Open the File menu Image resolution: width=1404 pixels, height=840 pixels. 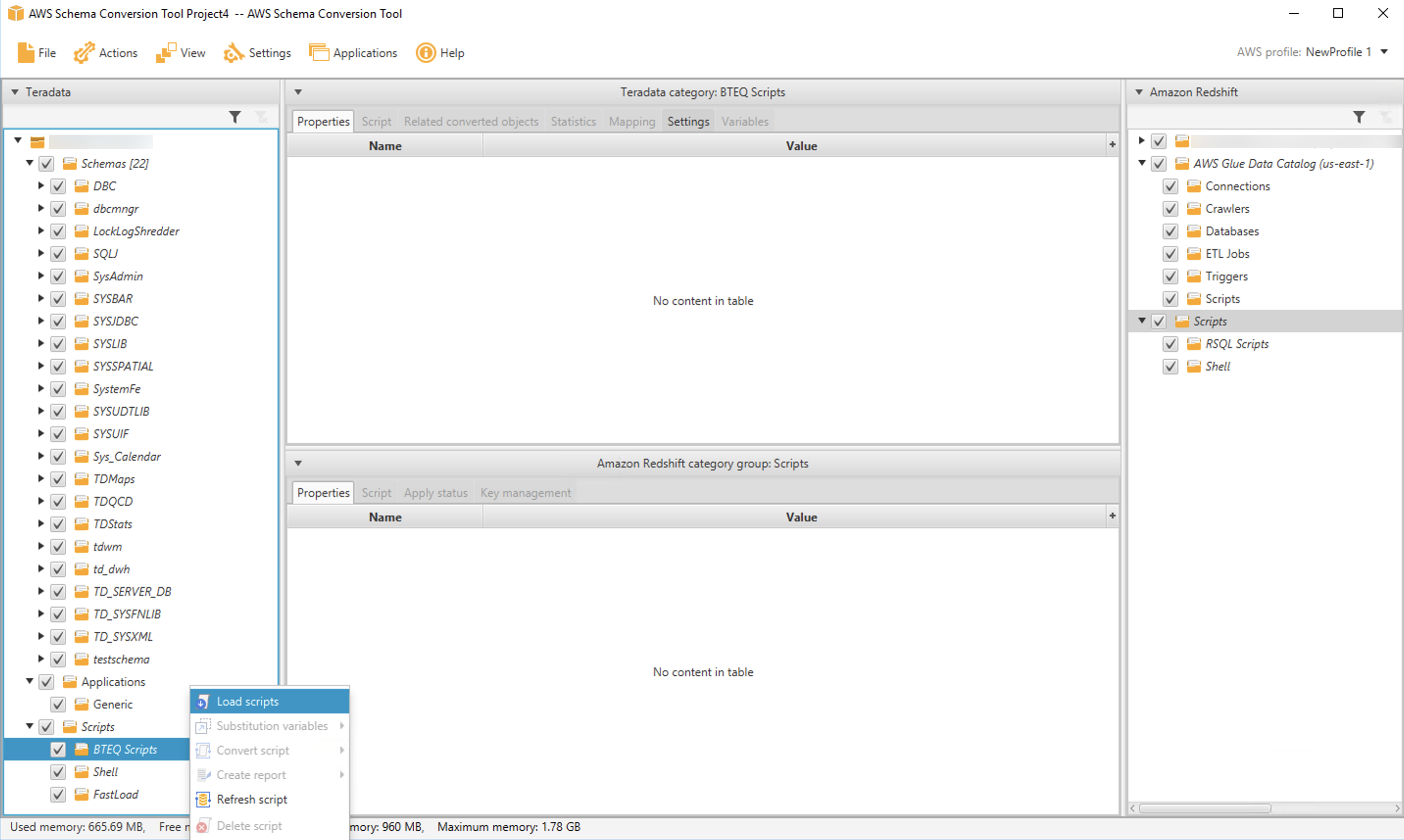coord(37,52)
